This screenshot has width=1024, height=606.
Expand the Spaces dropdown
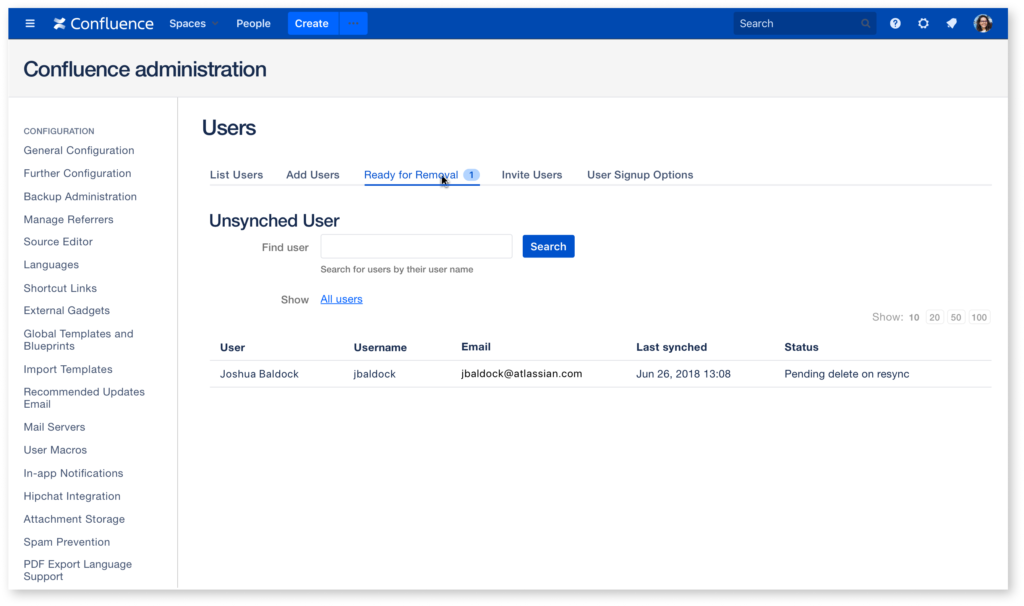pyautogui.click(x=193, y=24)
